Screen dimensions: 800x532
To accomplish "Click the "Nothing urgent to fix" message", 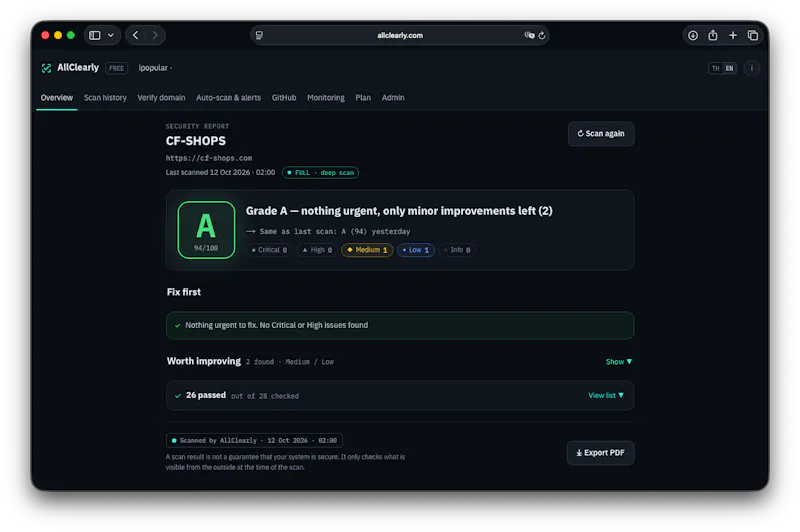I will pyautogui.click(x=276, y=325).
